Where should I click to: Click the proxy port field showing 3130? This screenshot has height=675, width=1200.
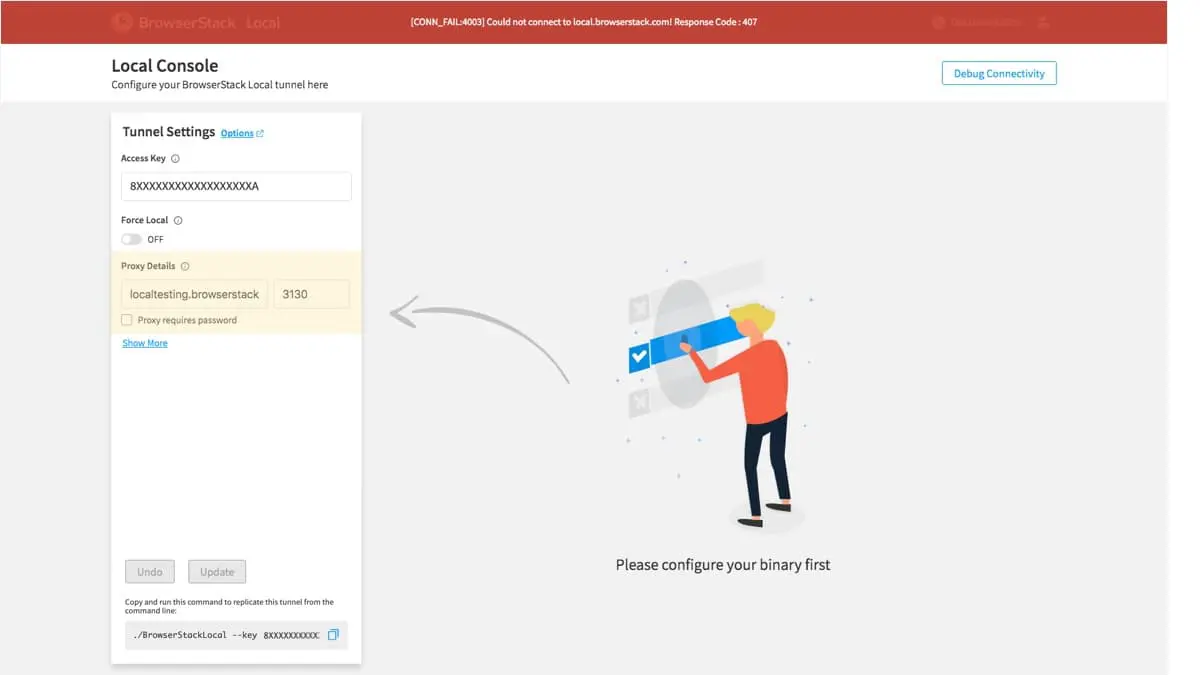311,294
